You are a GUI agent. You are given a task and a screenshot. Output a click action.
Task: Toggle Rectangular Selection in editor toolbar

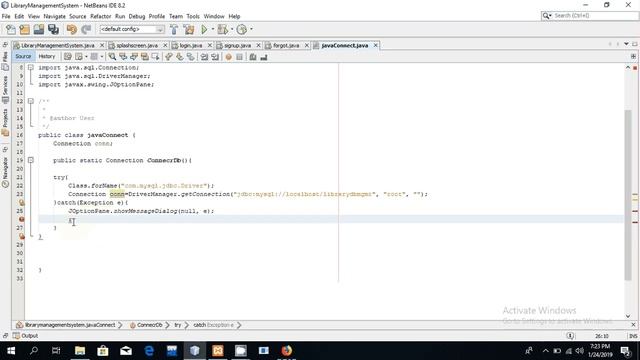[x=156, y=57]
